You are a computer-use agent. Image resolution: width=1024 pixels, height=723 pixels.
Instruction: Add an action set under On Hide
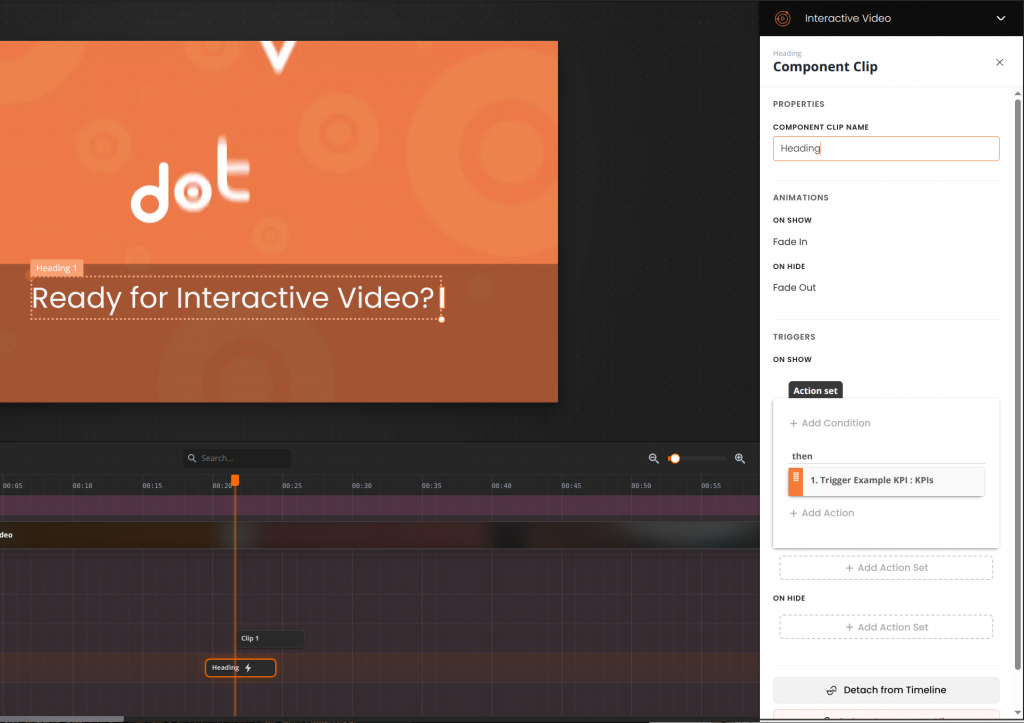(x=886, y=627)
